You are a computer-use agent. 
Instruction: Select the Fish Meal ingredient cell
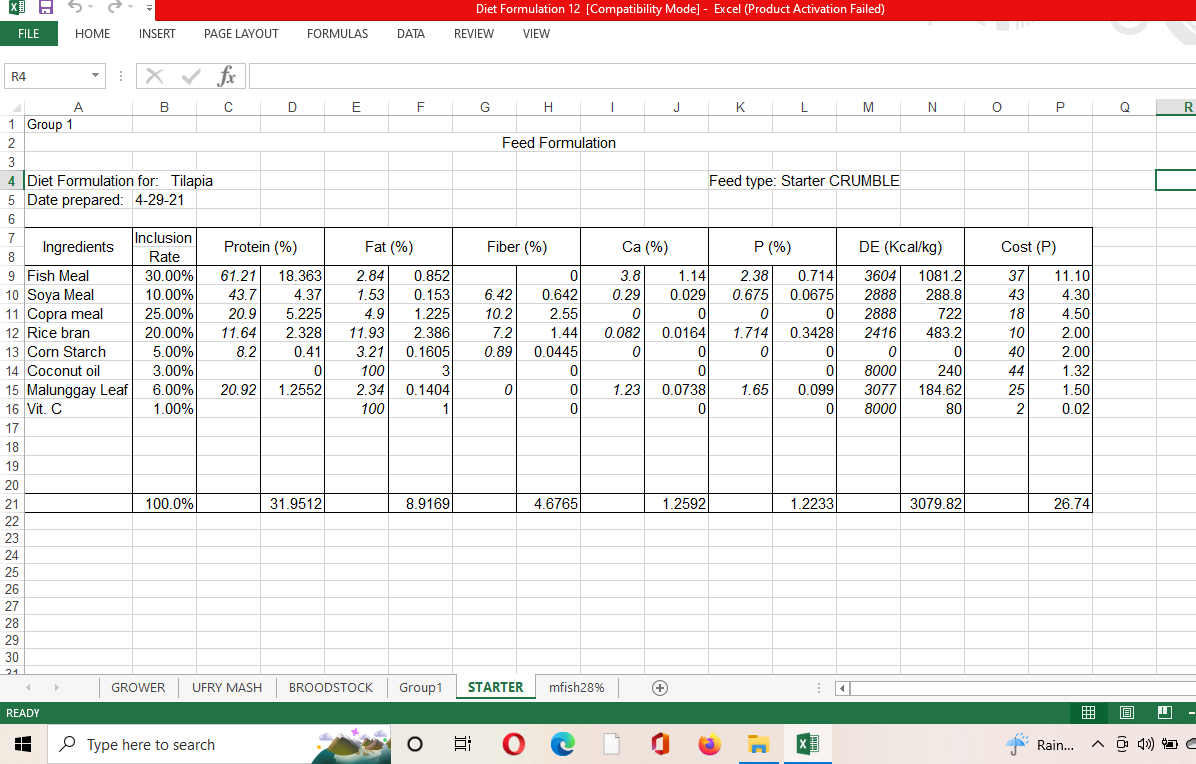tap(78, 276)
